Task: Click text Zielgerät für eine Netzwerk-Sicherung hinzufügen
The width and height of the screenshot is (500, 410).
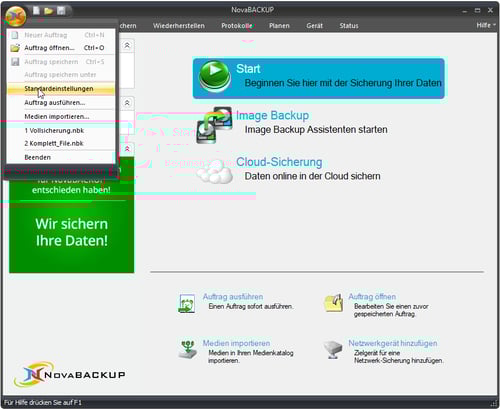Action: (399, 357)
